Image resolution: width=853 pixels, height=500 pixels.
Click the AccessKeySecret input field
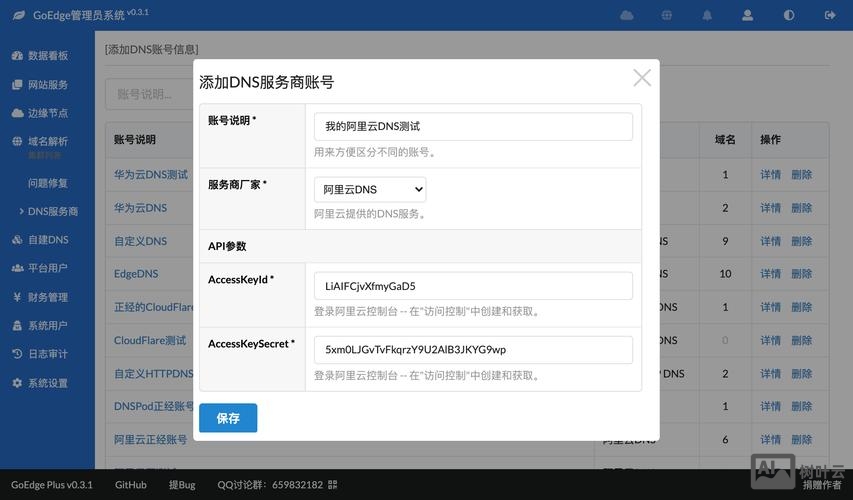(473, 349)
